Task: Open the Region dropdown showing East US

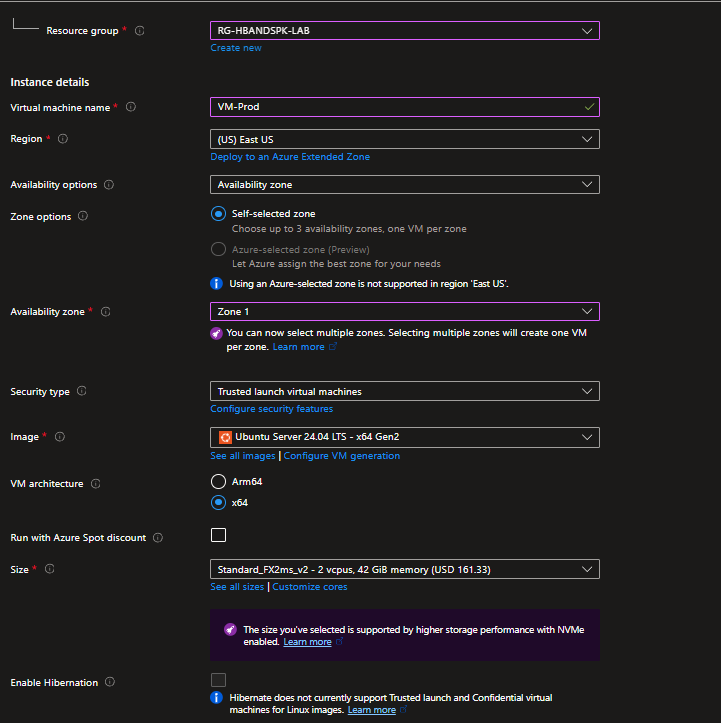Action: click(x=405, y=139)
